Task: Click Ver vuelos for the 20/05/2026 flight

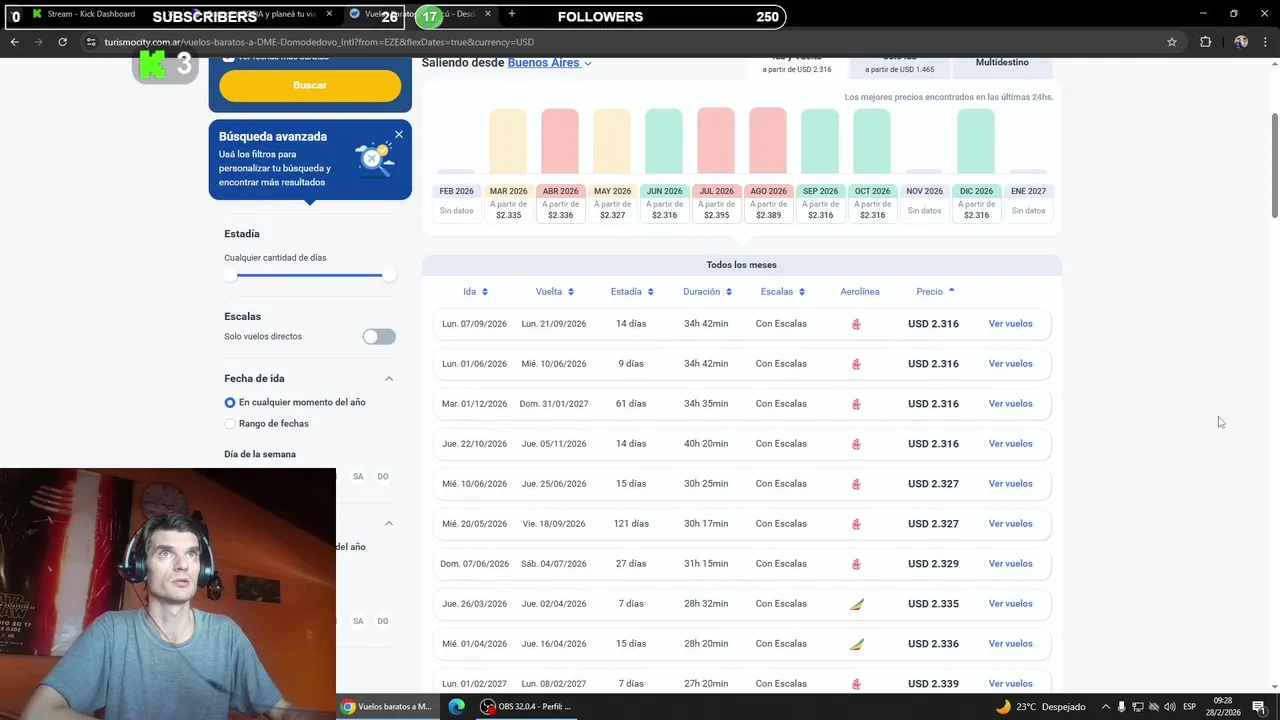Action: pos(1010,524)
